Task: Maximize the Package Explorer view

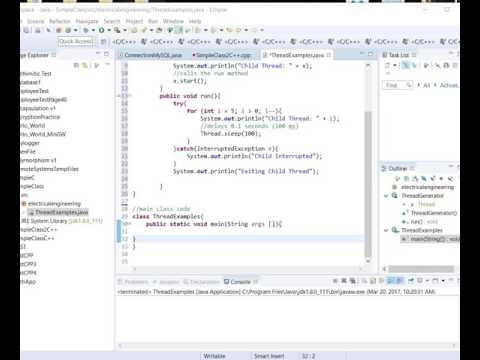Action: tap(106, 54)
